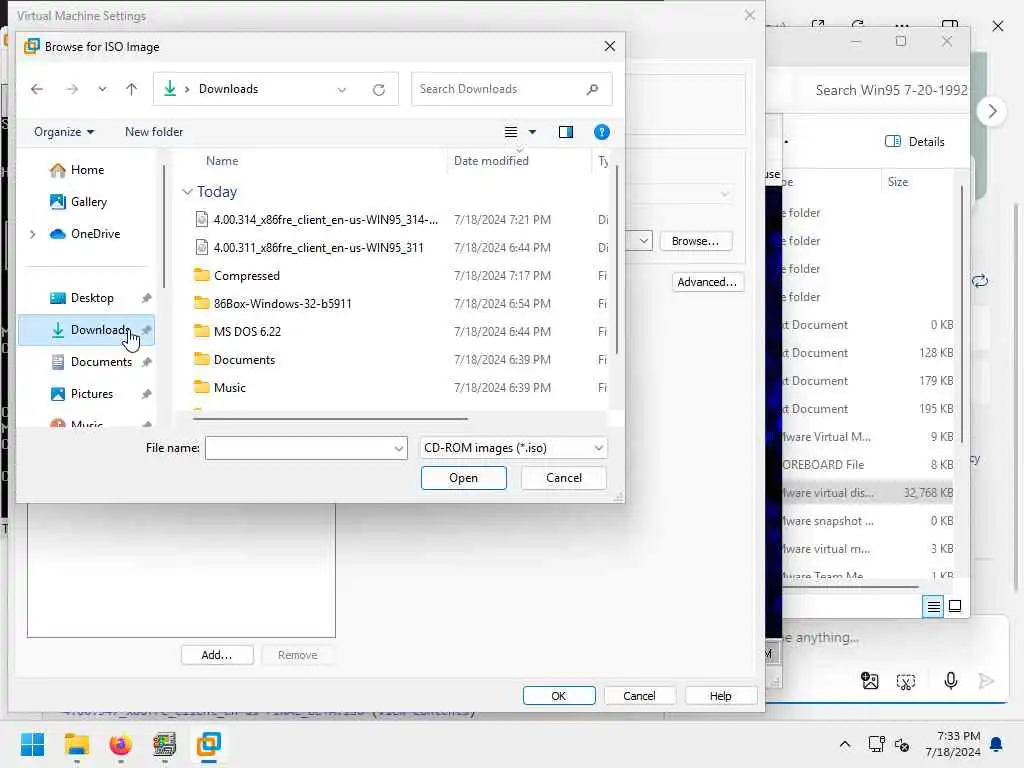The height and width of the screenshot is (768, 1024).
Task: Toggle the preview pane
Action: (x=566, y=132)
